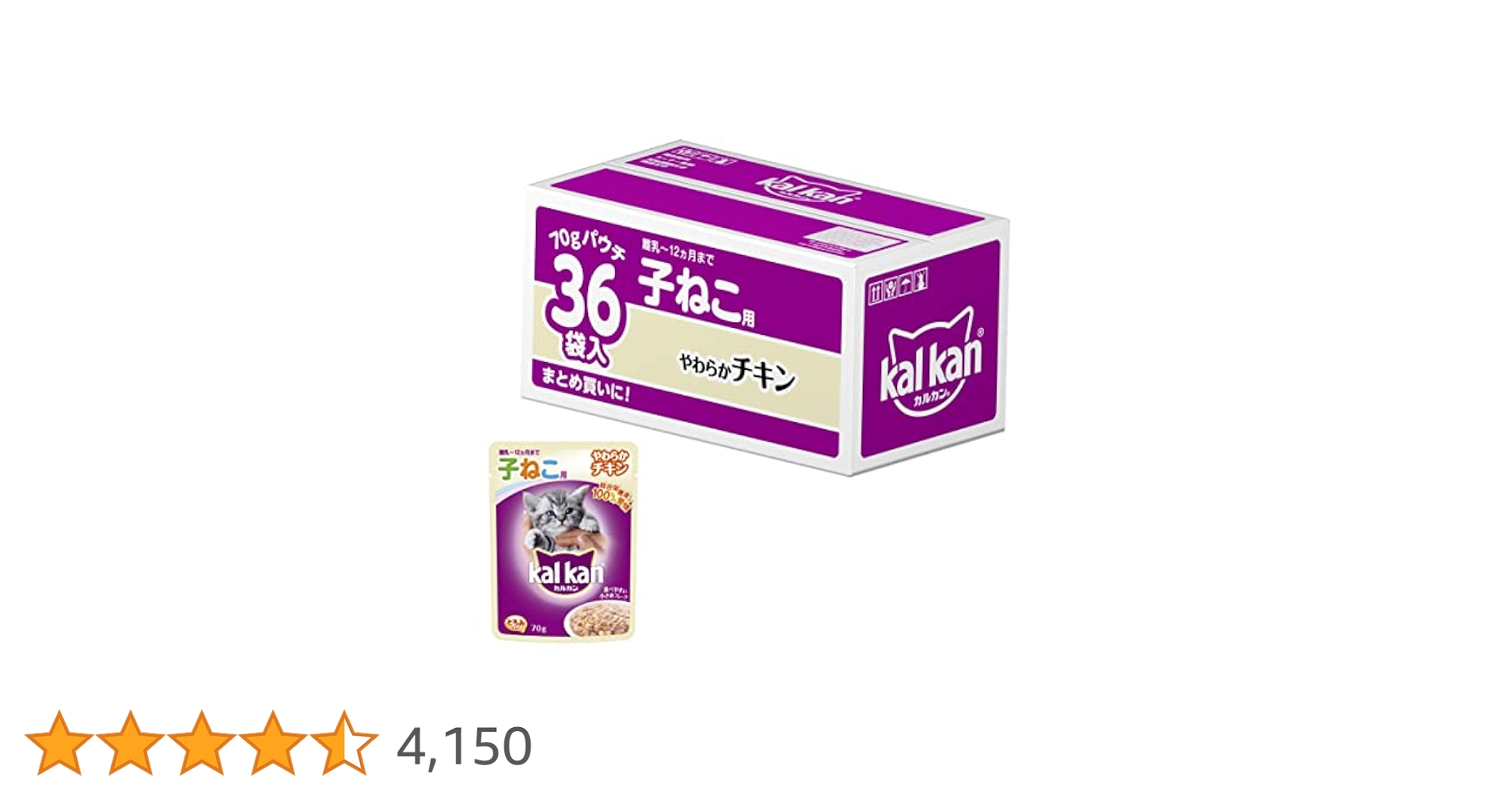Click the Kal Kan logo on box top
The height and width of the screenshot is (792, 1512).
[805, 190]
